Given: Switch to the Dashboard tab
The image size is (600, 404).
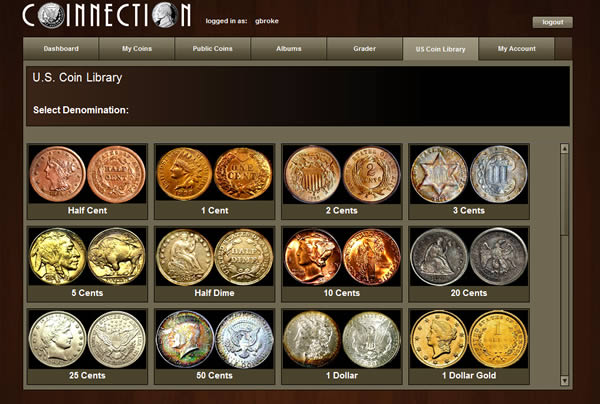Looking at the screenshot, I should coord(61,49).
